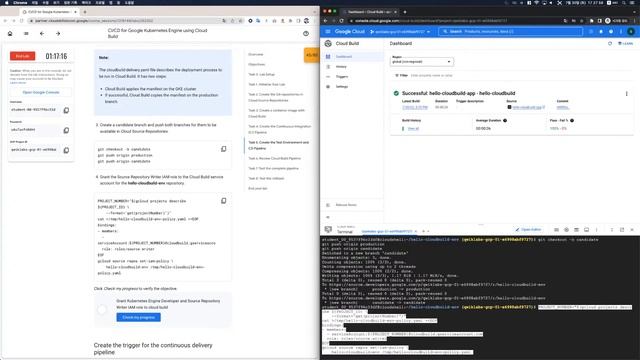Jump to Task 6 Review Cloud Build Pipeline
Image resolution: width=640 pixels, height=360 pixels.
pyautogui.click(x=274, y=158)
